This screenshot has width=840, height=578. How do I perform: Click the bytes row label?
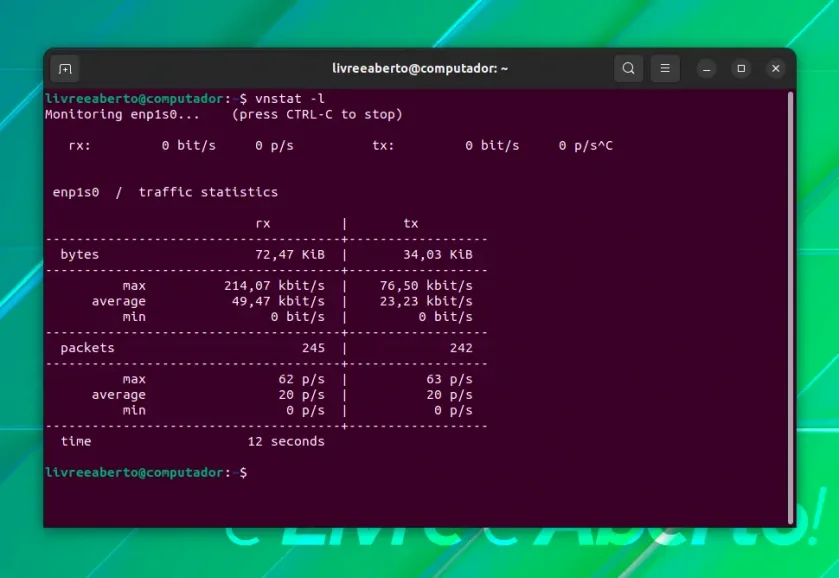click(x=79, y=254)
